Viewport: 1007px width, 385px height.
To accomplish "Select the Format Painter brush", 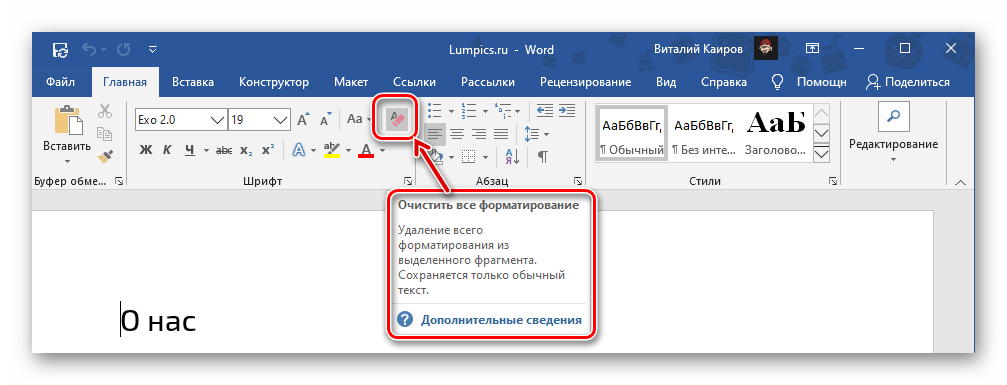I will [105, 156].
